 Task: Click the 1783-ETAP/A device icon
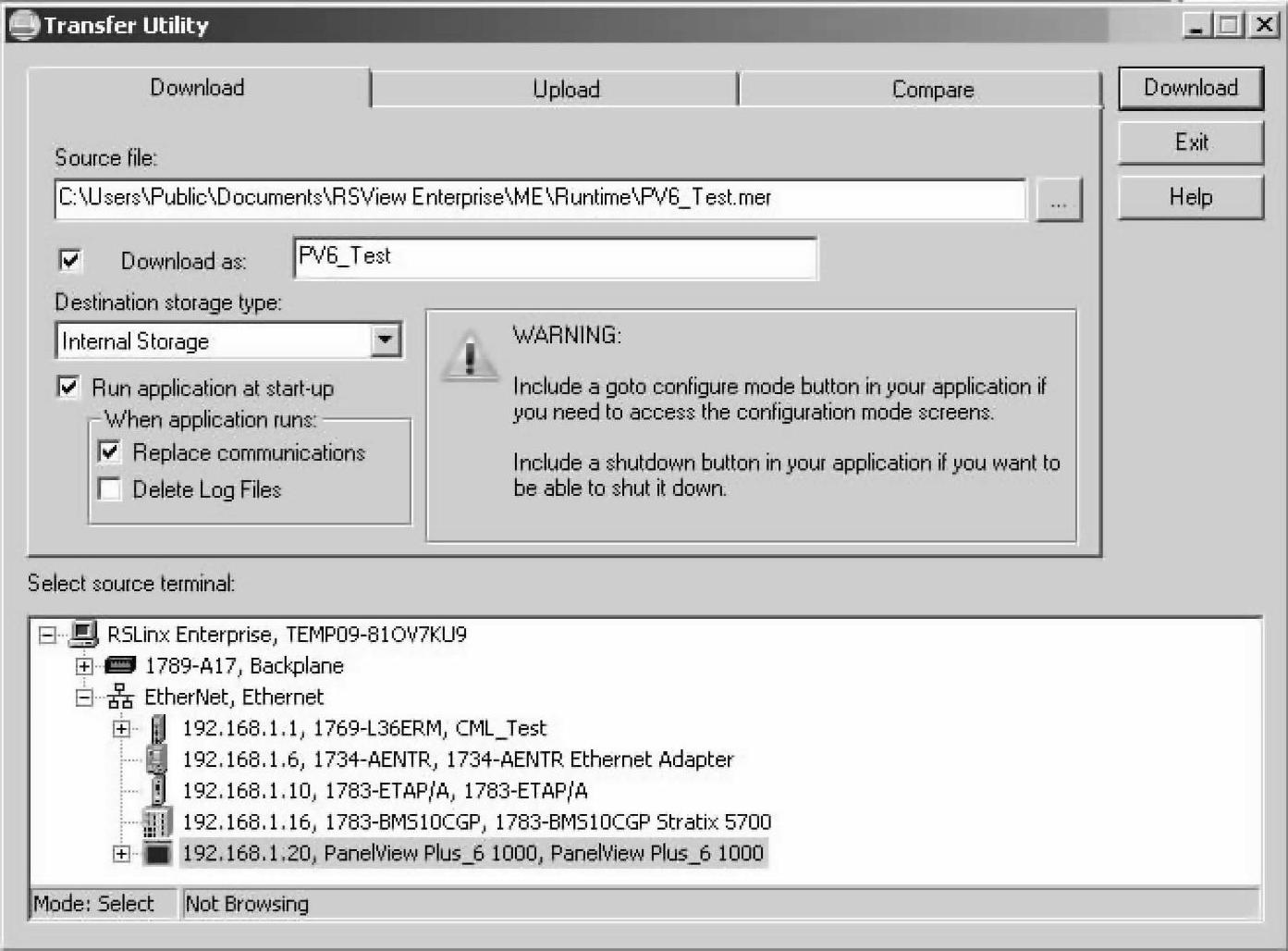(x=158, y=790)
